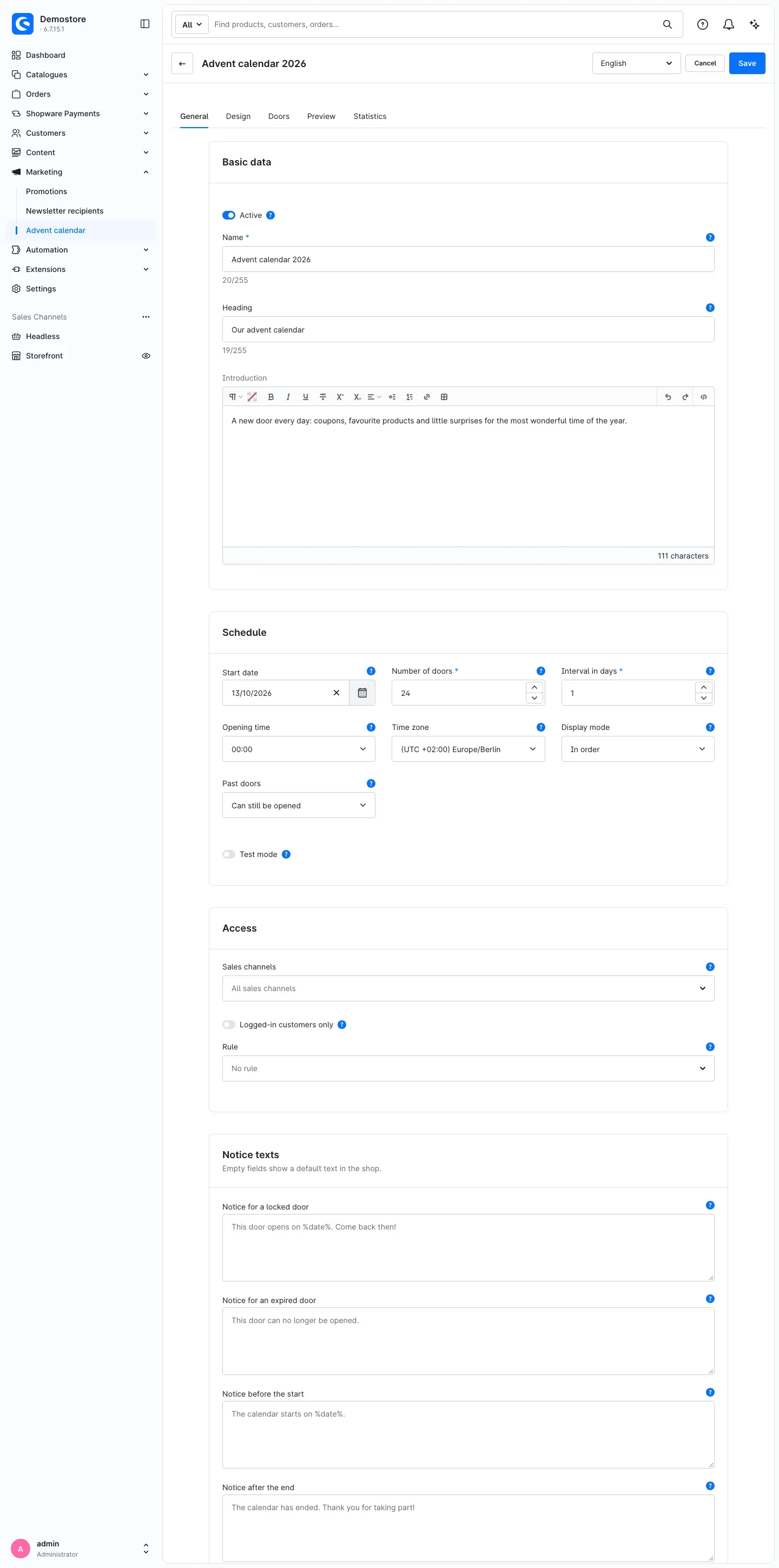Open Promotions in the Marketing menu
The image size is (779, 1568).
point(47,192)
